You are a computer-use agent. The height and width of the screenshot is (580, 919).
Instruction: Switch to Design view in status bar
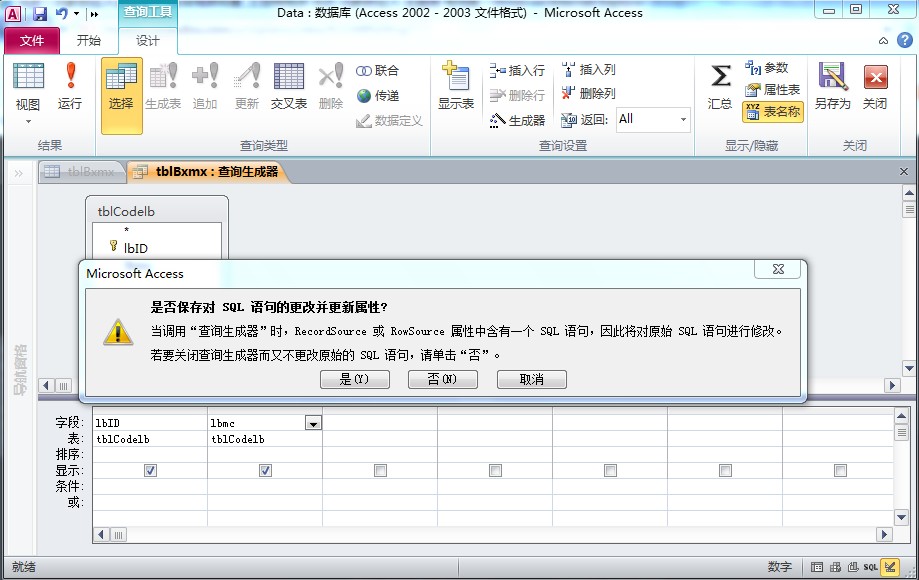tap(890, 567)
